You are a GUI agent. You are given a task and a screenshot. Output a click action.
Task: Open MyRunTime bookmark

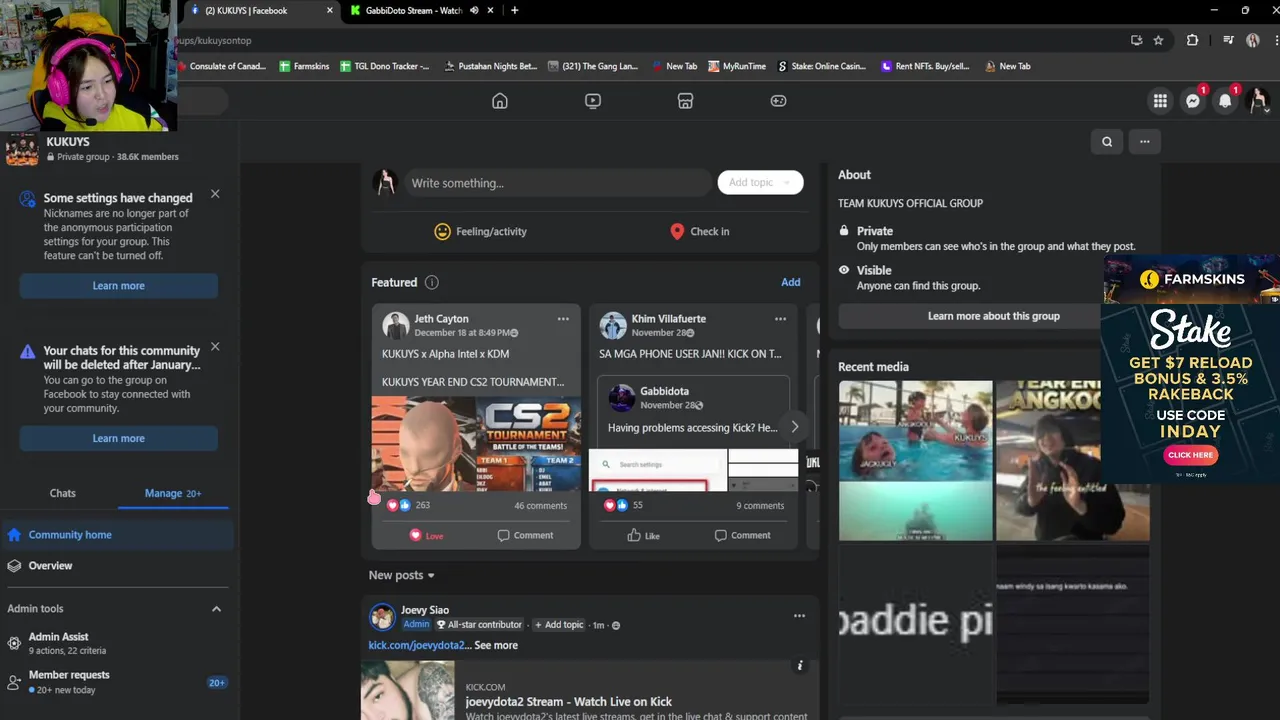[737, 66]
